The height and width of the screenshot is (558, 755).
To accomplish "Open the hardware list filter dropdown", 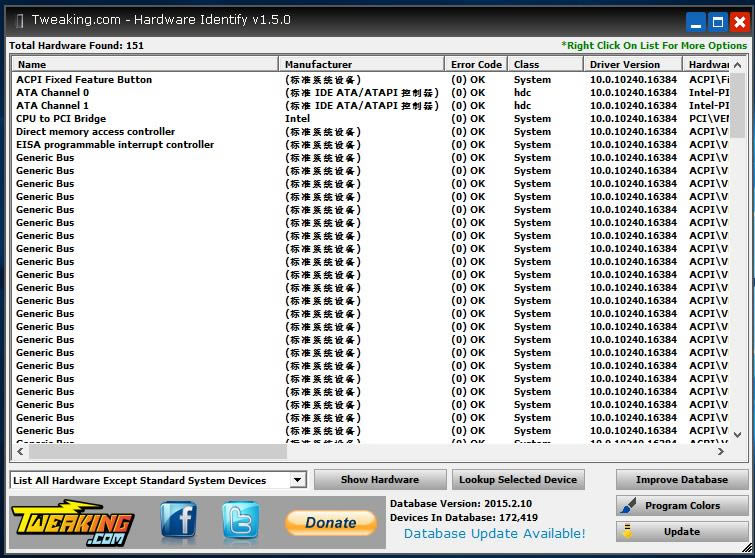I will click(298, 480).
